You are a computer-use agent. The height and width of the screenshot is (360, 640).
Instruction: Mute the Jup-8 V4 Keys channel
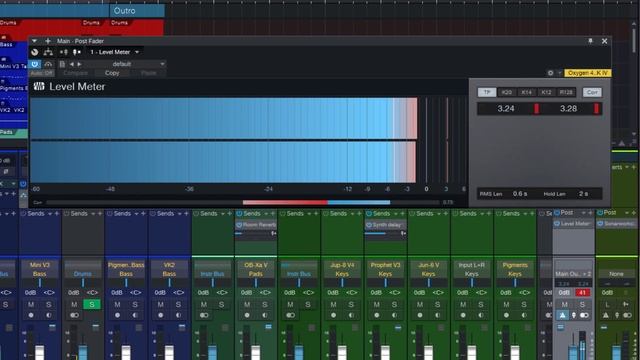pyautogui.click(x=333, y=304)
